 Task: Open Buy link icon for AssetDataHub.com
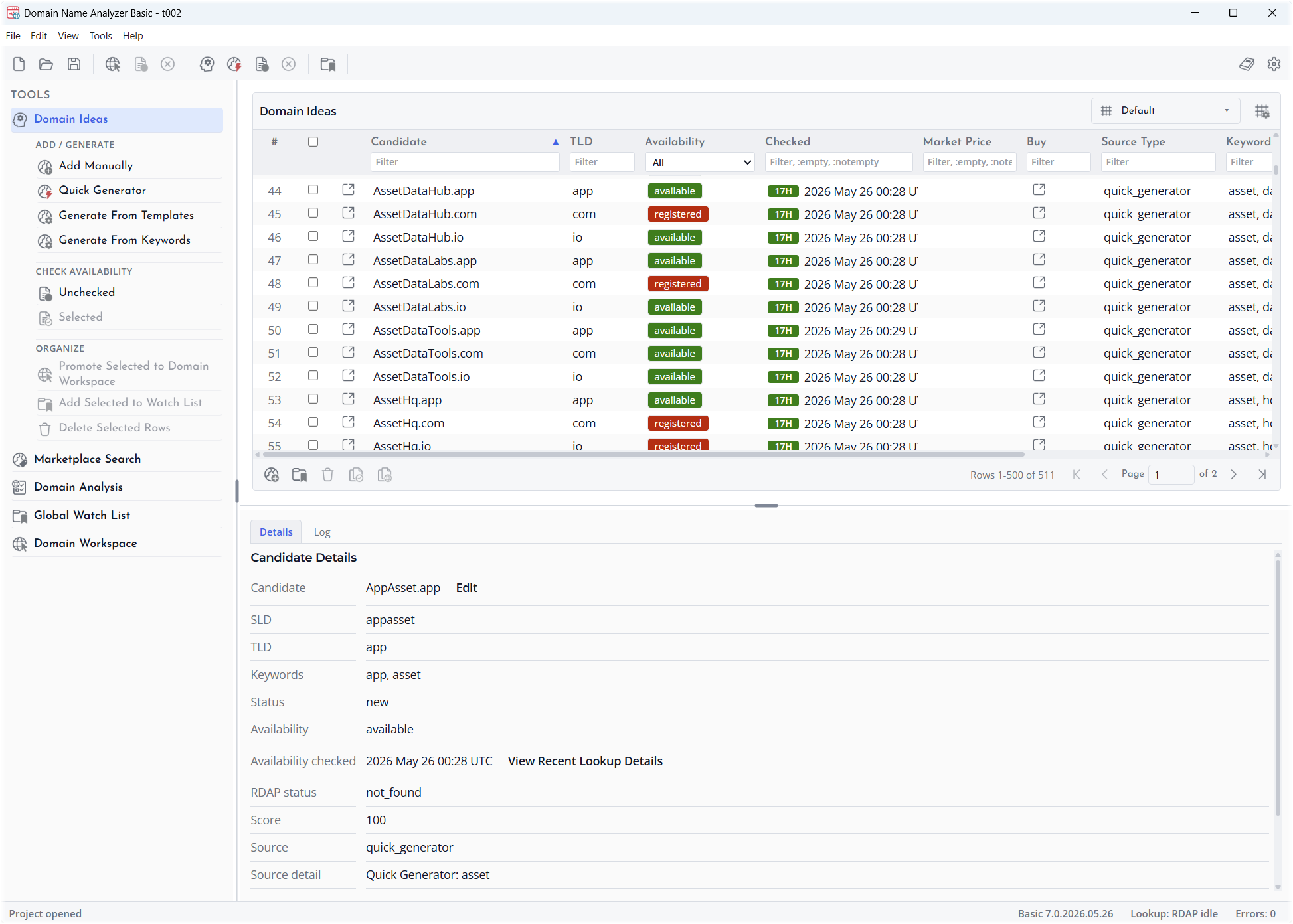click(1039, 213)
